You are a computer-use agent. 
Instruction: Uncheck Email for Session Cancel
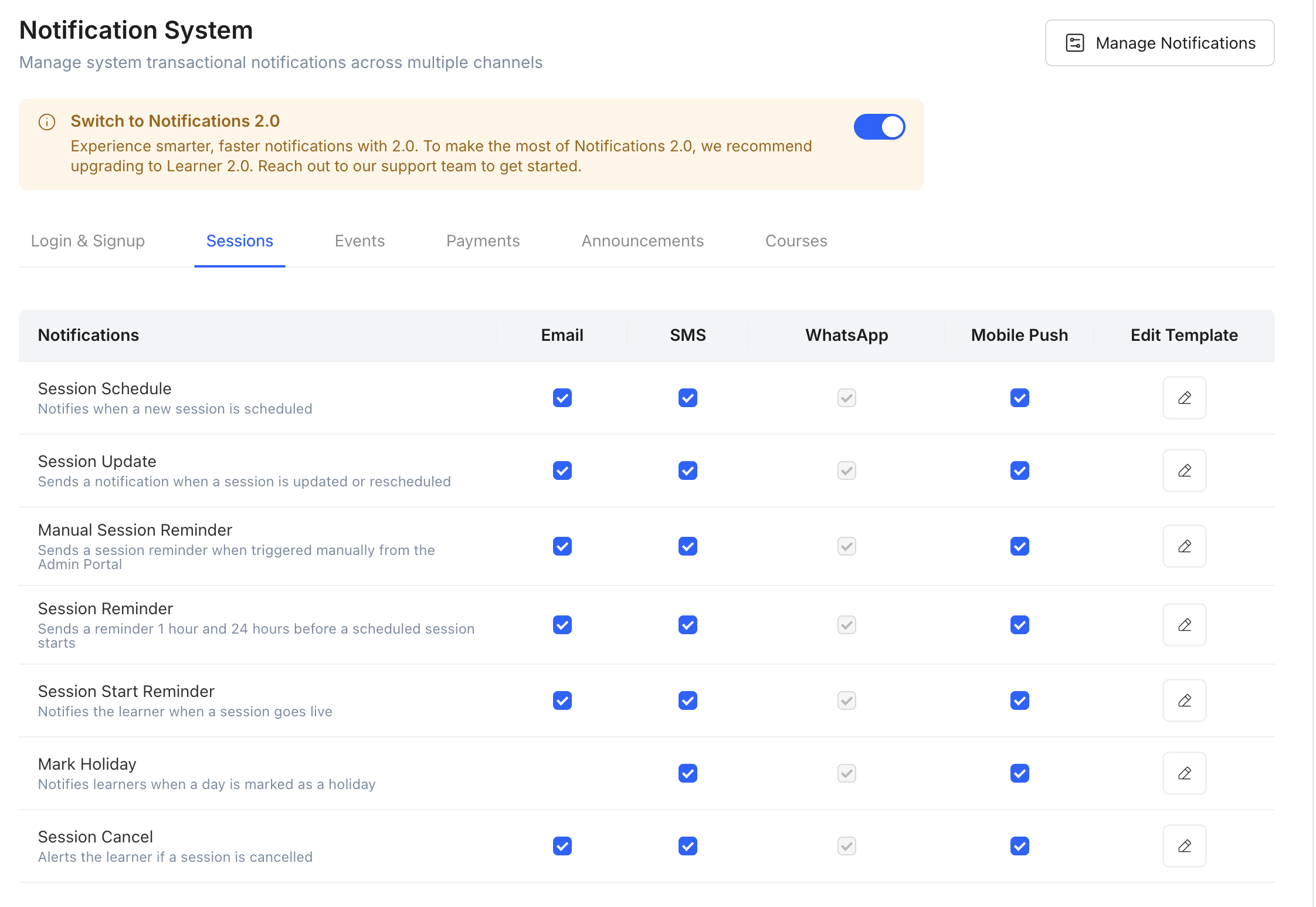562,846
